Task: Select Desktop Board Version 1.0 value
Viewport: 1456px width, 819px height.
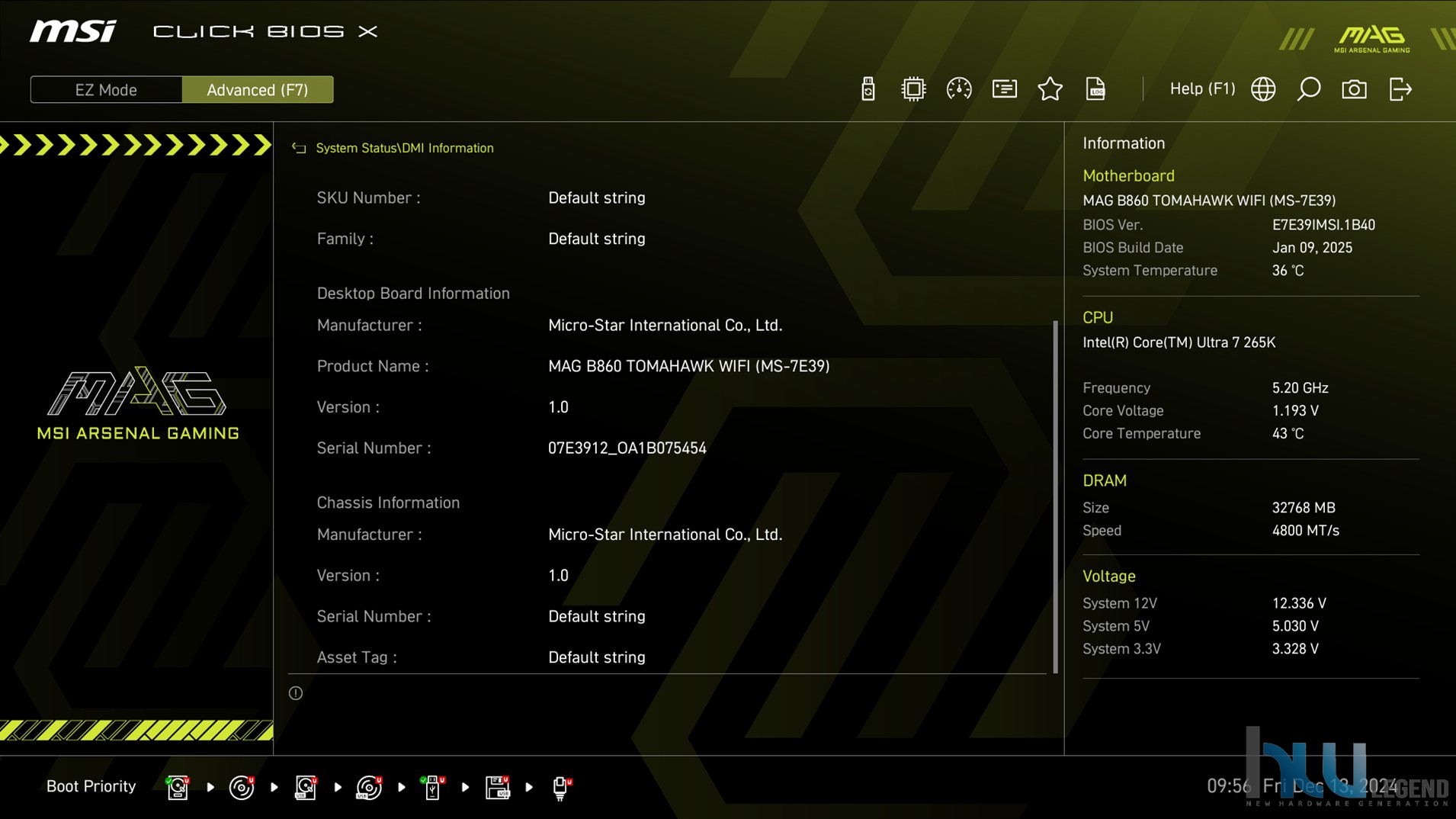Action: click(x=558, y=407)
